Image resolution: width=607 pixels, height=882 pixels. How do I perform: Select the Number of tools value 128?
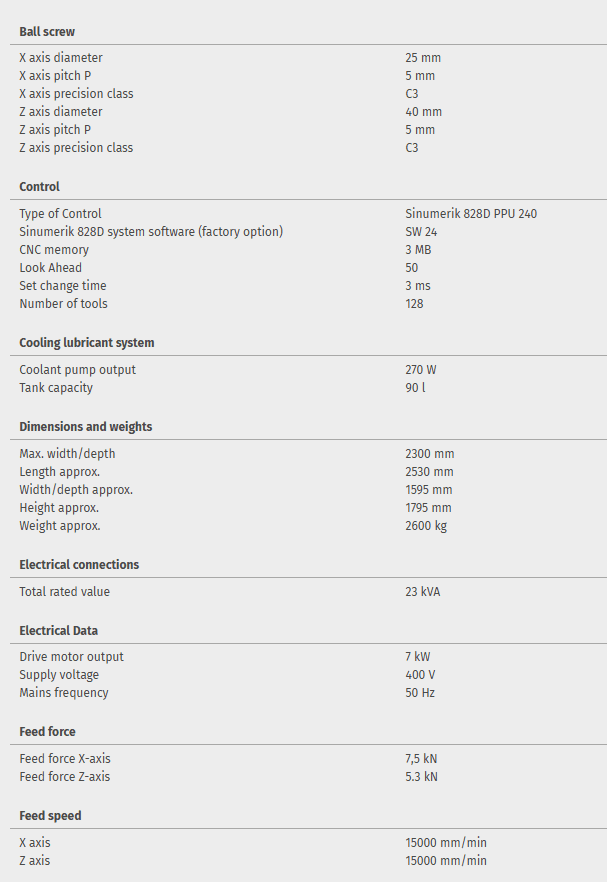pyautogui.click(x=414, y=304)
